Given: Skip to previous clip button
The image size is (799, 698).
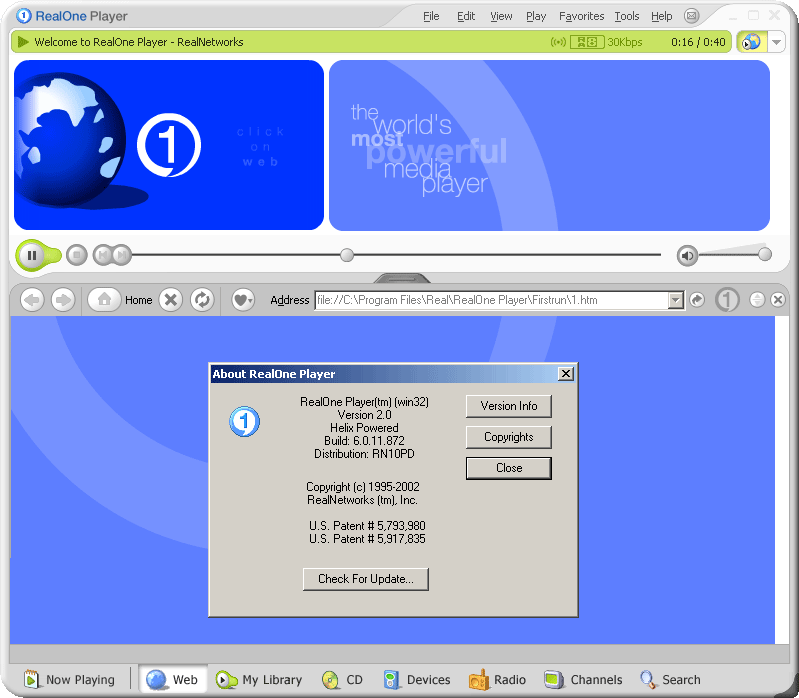Looking at the screenshot, I should (x=102, y=255).
